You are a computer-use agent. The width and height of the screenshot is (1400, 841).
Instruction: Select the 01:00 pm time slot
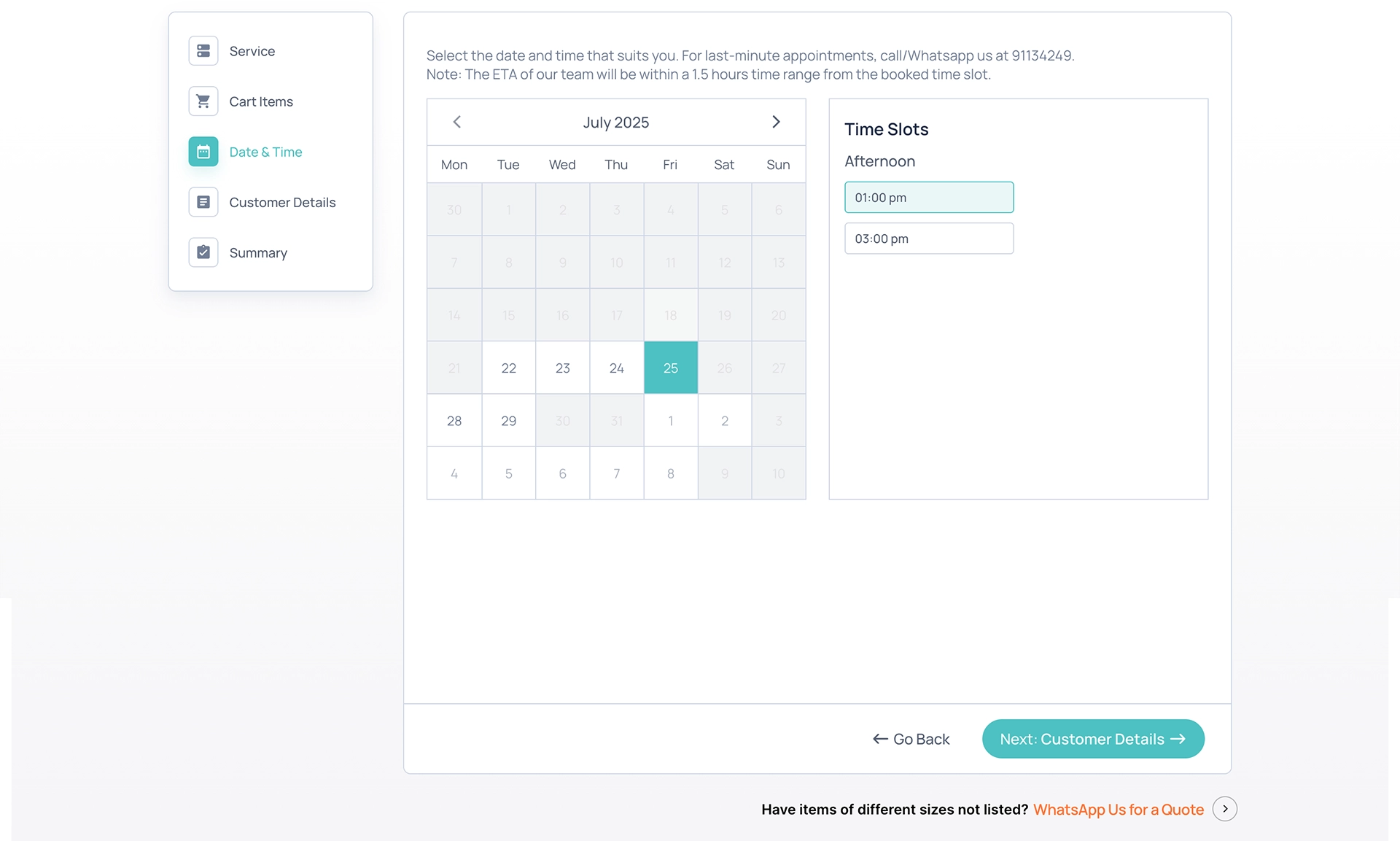(x=929, y=198)
